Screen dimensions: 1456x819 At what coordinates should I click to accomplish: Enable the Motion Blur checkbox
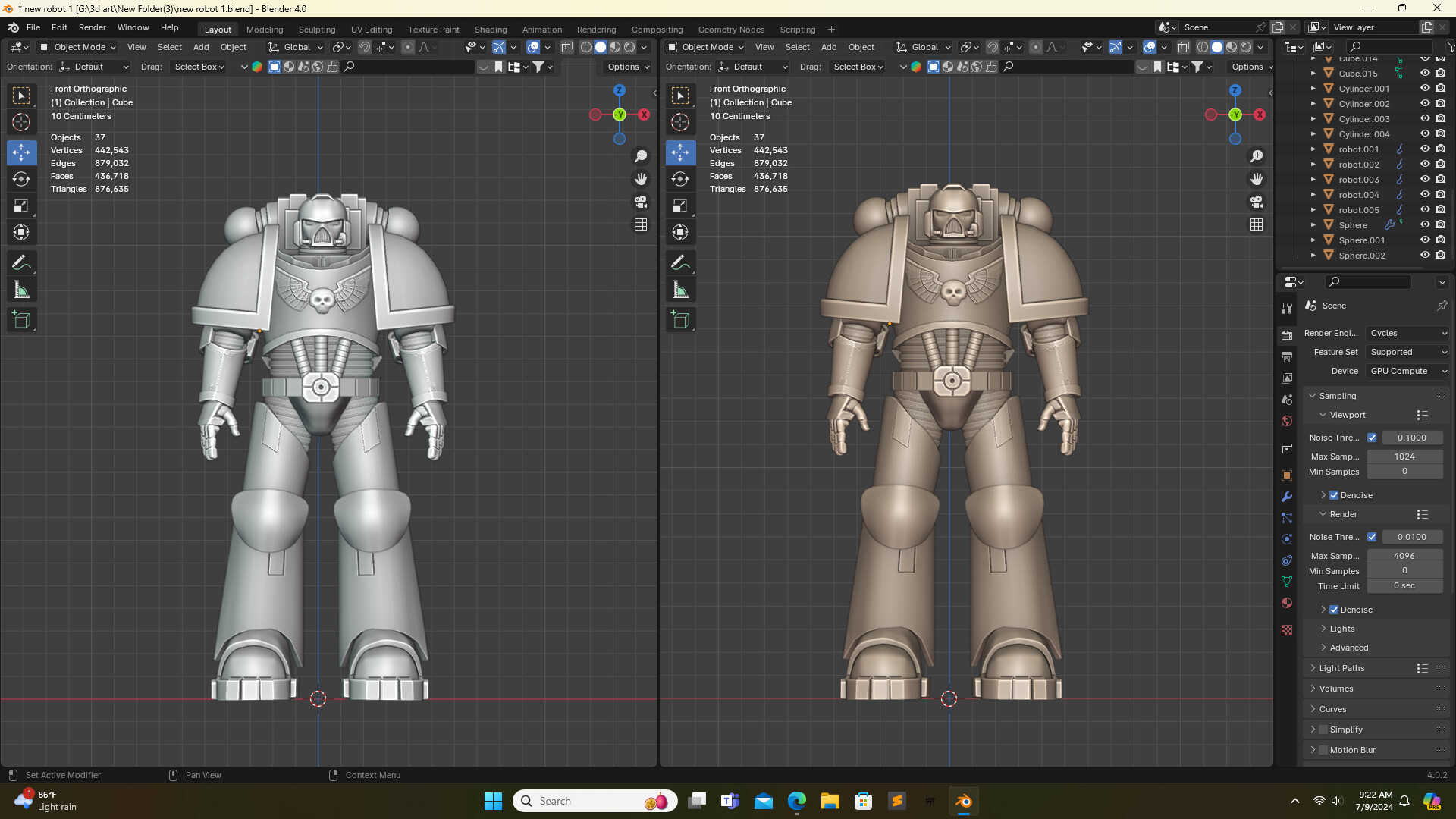[x=1324, y=749]
